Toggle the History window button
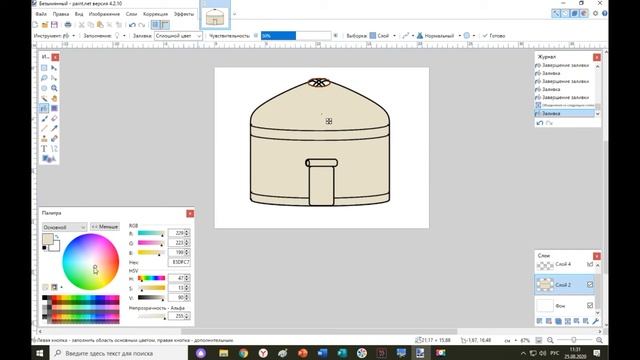 point(565,13)
